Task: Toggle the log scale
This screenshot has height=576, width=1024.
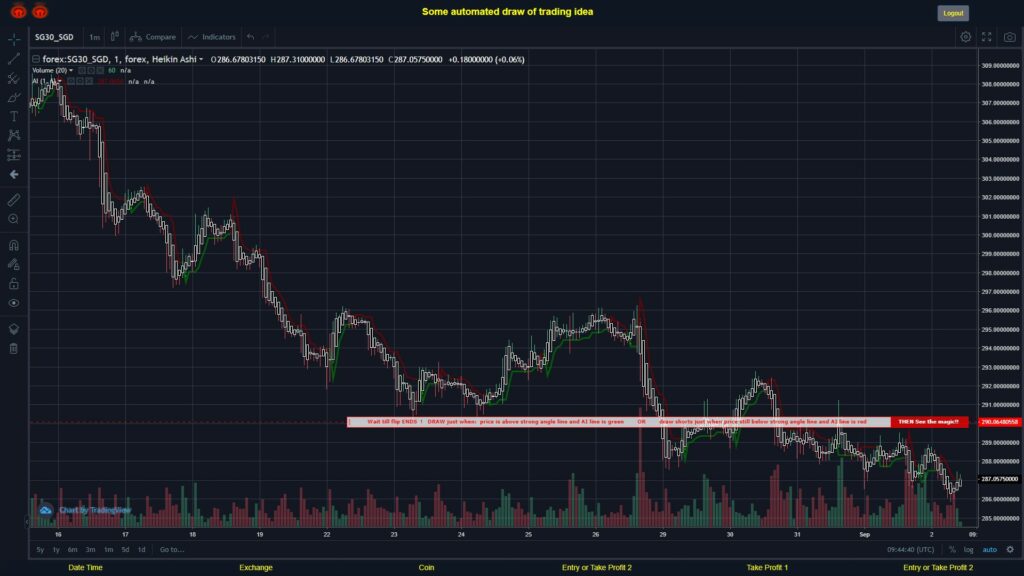Action: coord(968,550)
